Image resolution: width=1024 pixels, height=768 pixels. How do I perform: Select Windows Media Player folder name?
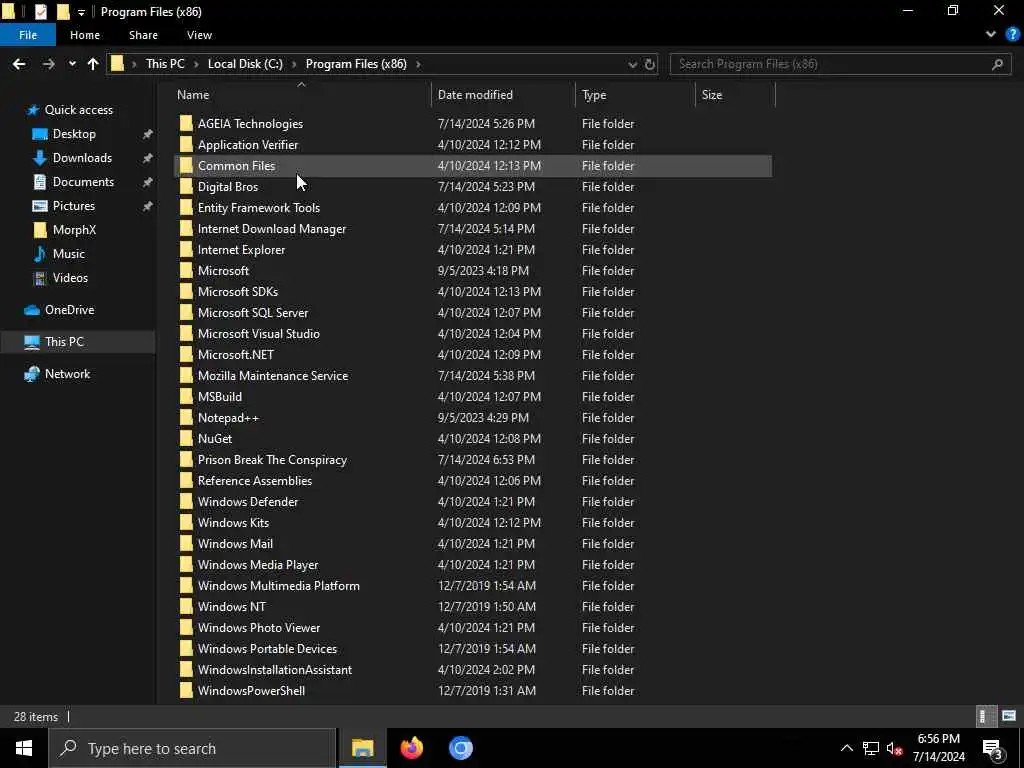click(258, 565)
